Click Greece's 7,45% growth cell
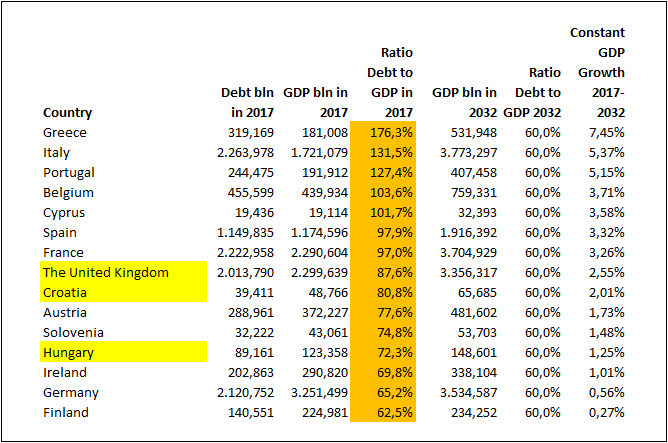 [606, 132]
